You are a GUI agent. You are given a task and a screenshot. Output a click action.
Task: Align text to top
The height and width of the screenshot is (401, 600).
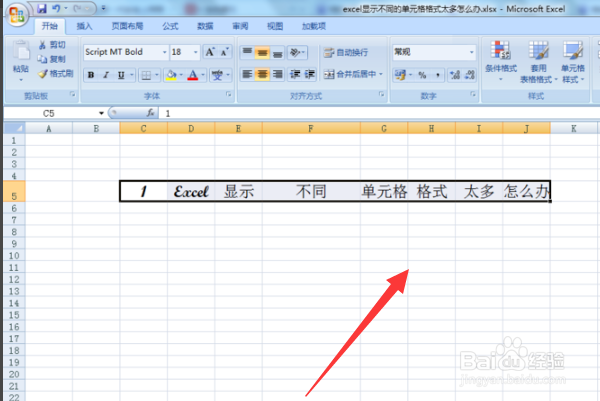click(x=247, y=52)
